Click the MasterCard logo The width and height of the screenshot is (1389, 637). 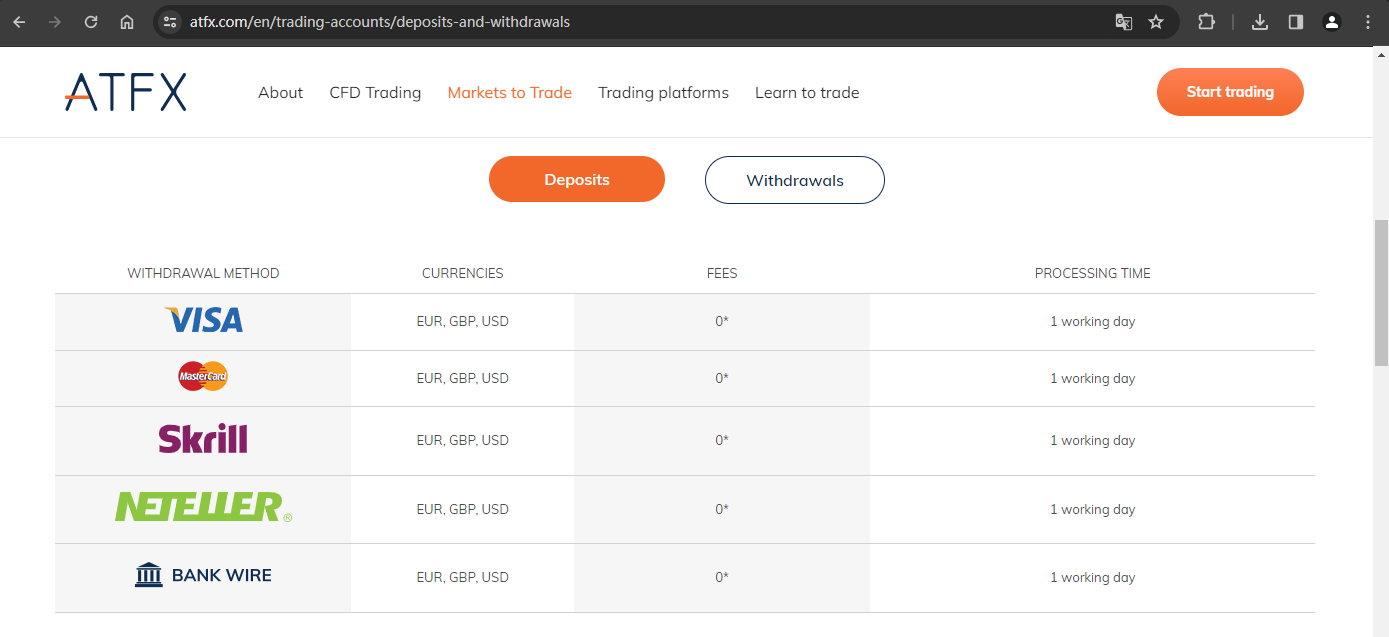click(x=203, y=376)
